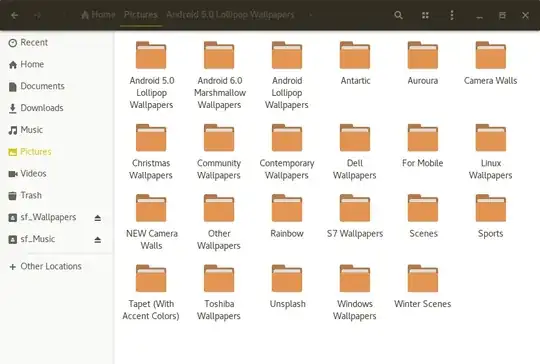The image size is (540, 364).
Task: Eject the sf_Wallpapers volume
Action: (97, 218)
